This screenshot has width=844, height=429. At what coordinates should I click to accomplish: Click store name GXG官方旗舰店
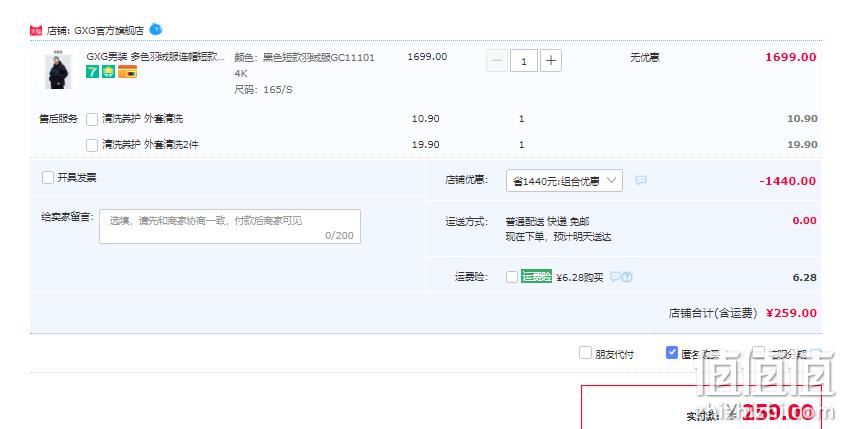pos(109,31)
